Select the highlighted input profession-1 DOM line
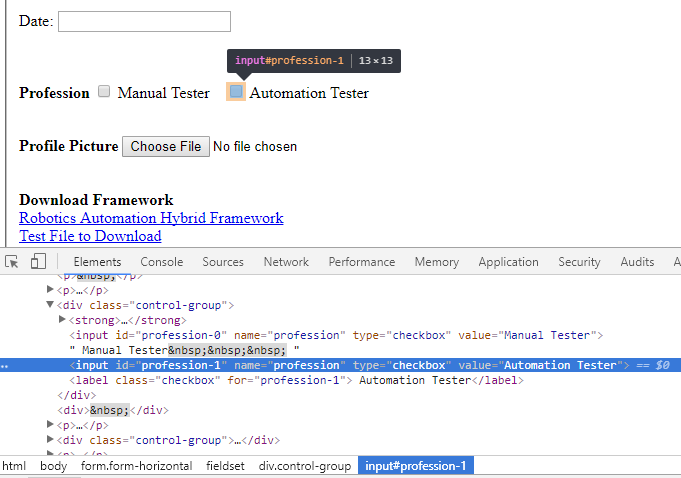Screen dimensions: 681x478 [340, 365]
